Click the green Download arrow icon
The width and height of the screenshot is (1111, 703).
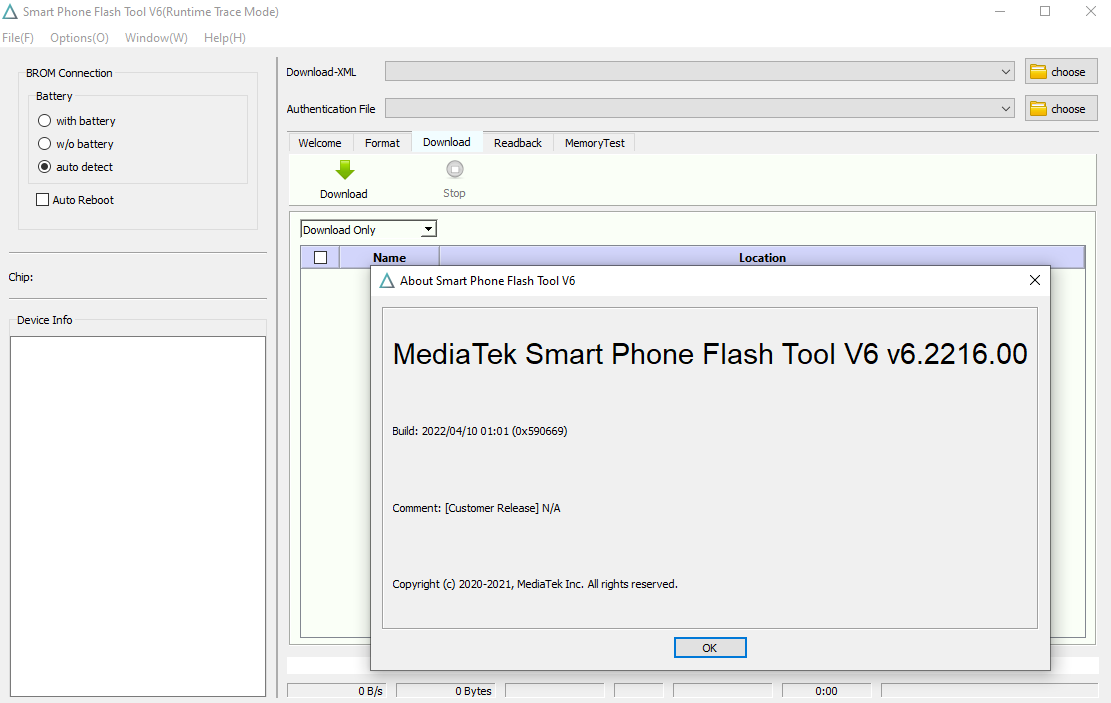(x=345, y=170)
